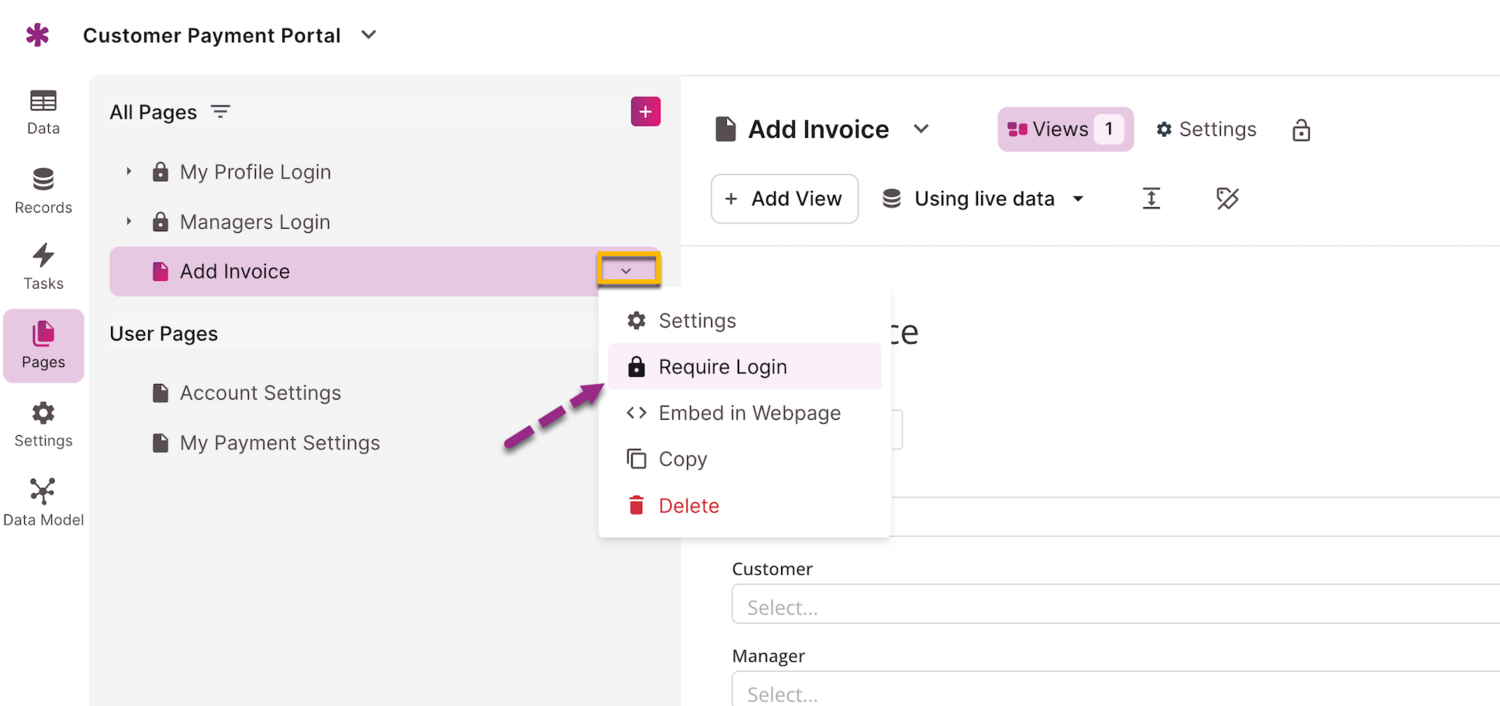Open the Account Settings page

tap(260, 393)
